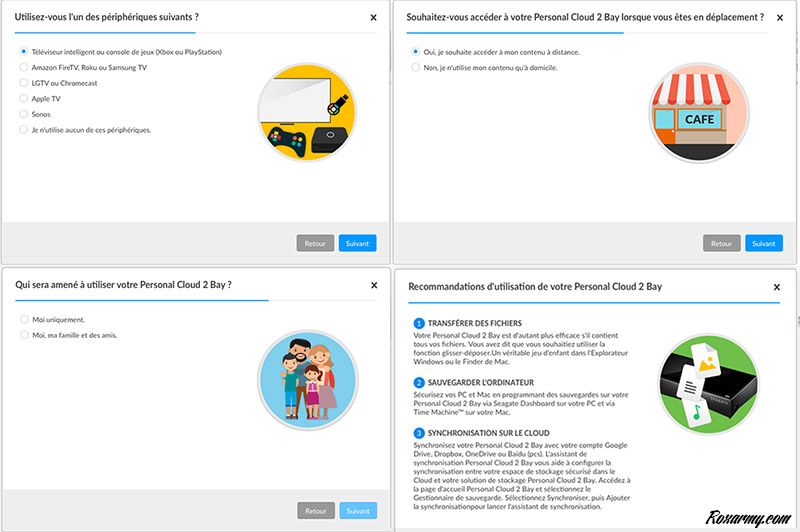Click the step 1 Transférer des fichiers icon

(x=420, y=323)
